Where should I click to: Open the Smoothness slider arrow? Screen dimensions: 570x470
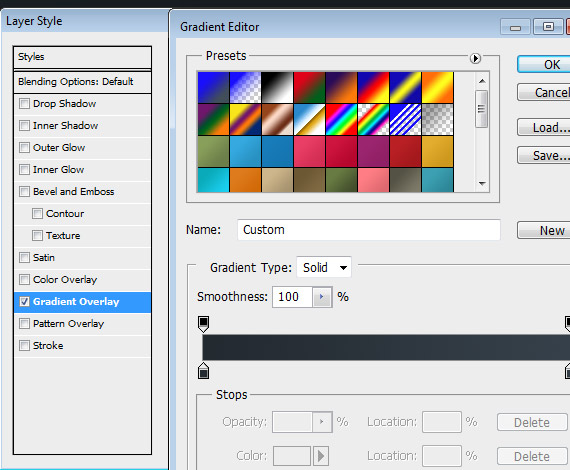[x=322, y=297]
